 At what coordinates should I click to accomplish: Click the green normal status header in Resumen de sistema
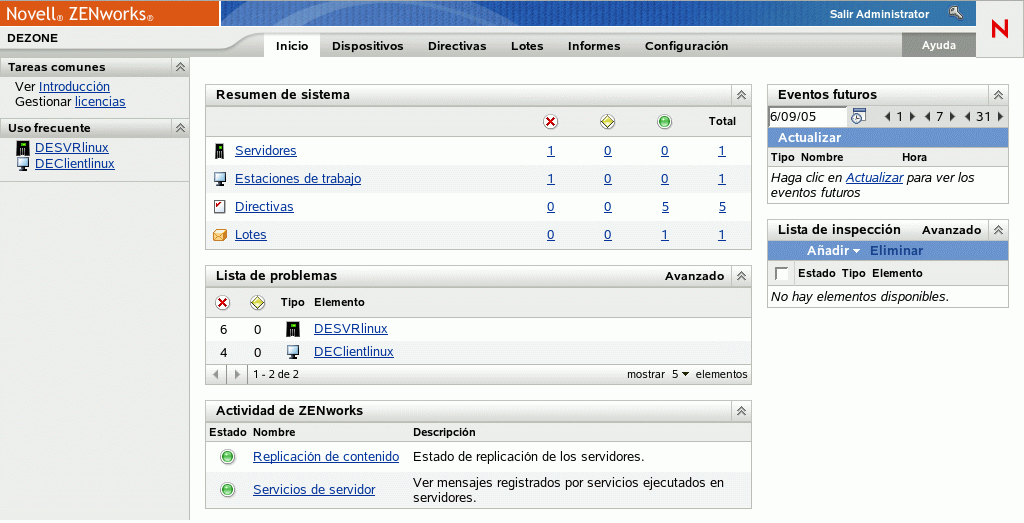coord(664,121)
